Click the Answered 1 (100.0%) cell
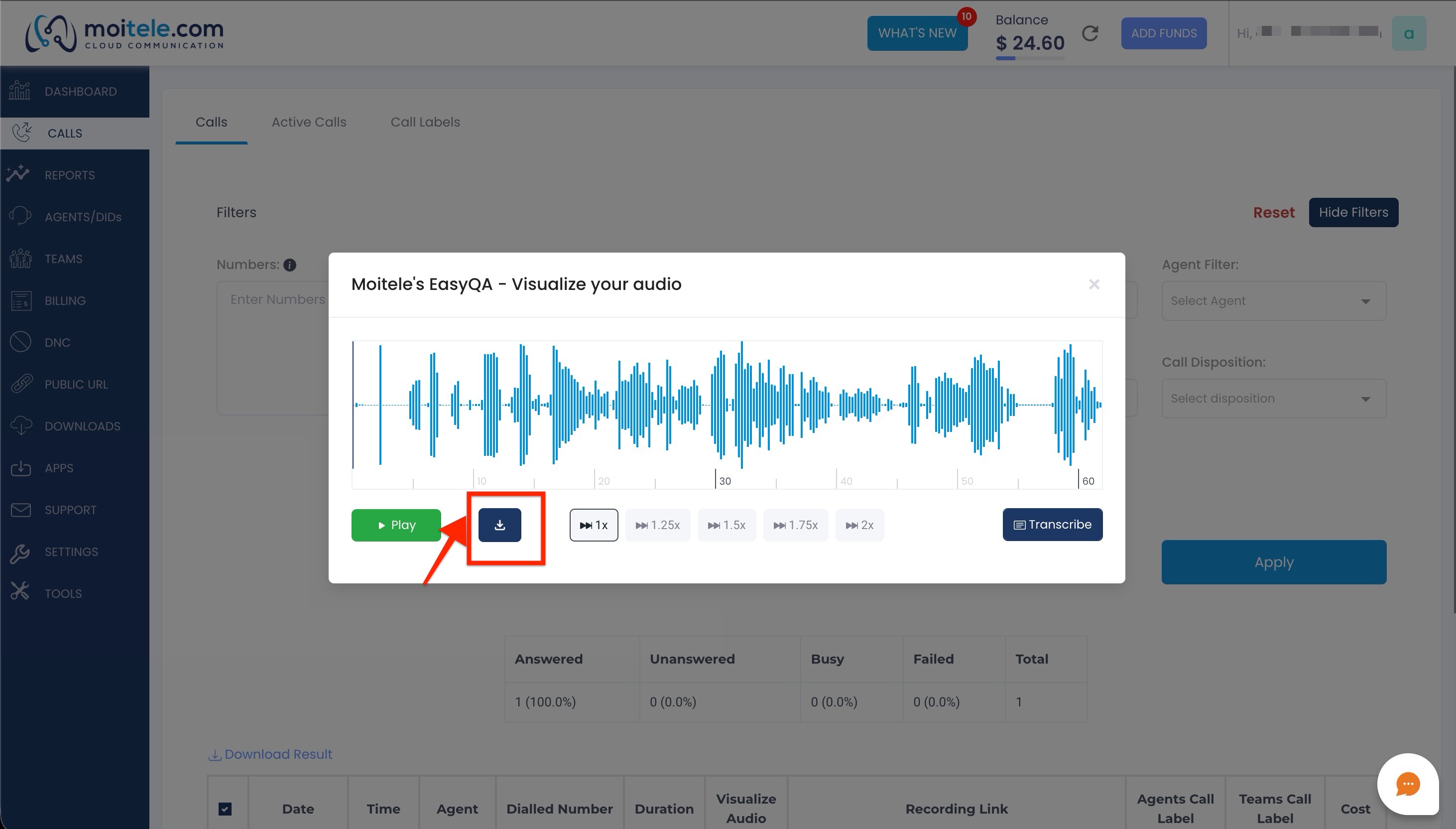1456x829 pixels. point(572,702)
